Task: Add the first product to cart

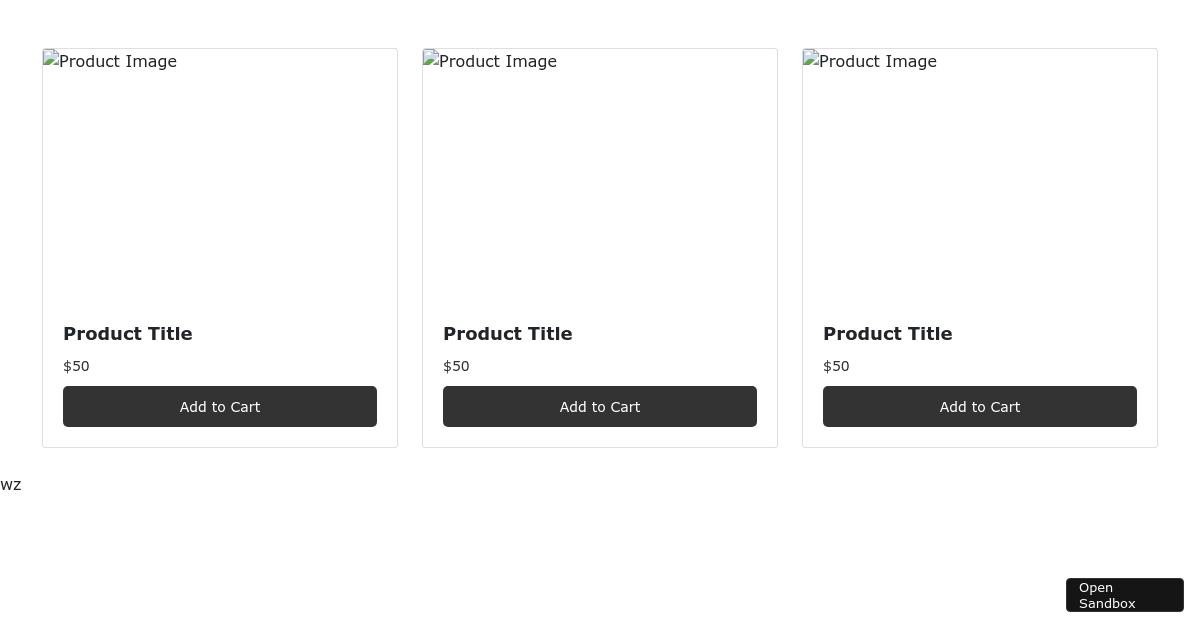Action: pos(220,406)
